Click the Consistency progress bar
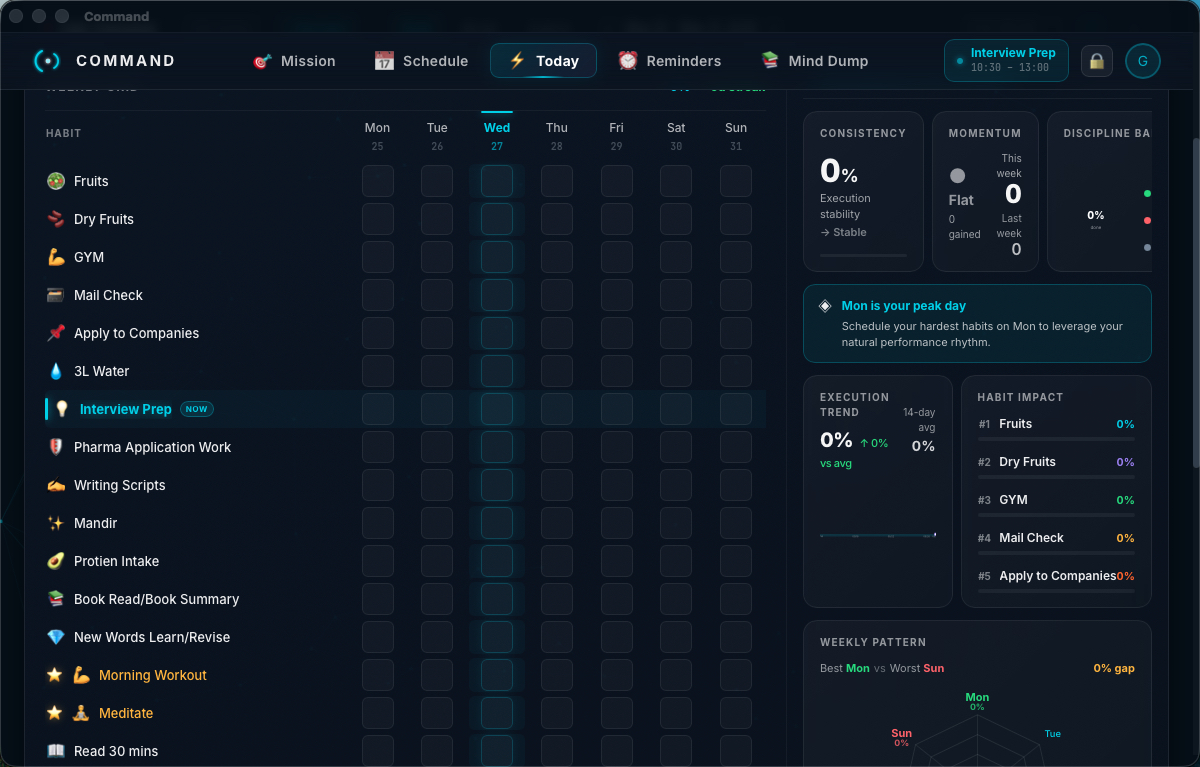This screenshot has height=767, width=1200. point(864,255)
